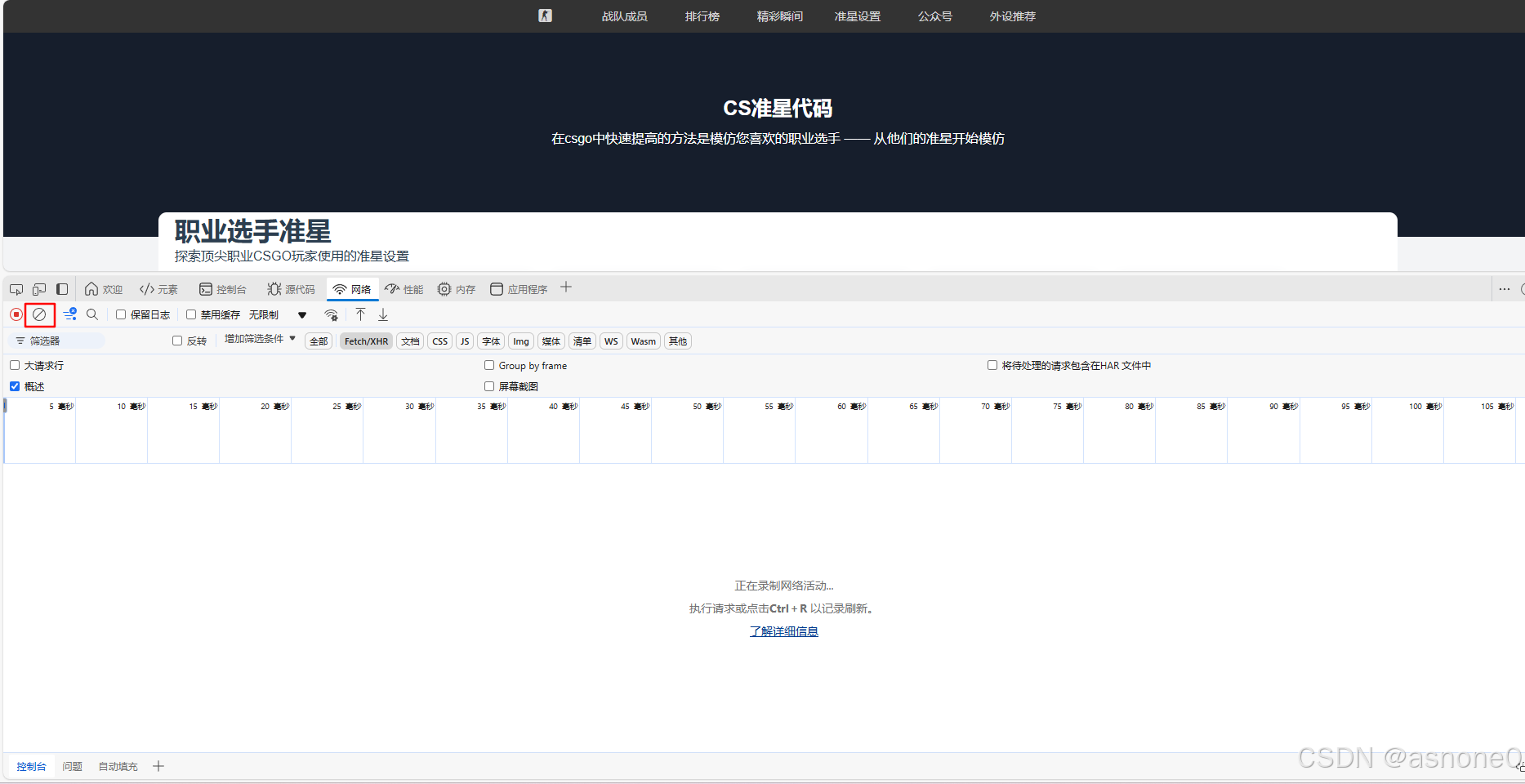
Task: Filter by 媒体 media requests
Action: point(551,341)
